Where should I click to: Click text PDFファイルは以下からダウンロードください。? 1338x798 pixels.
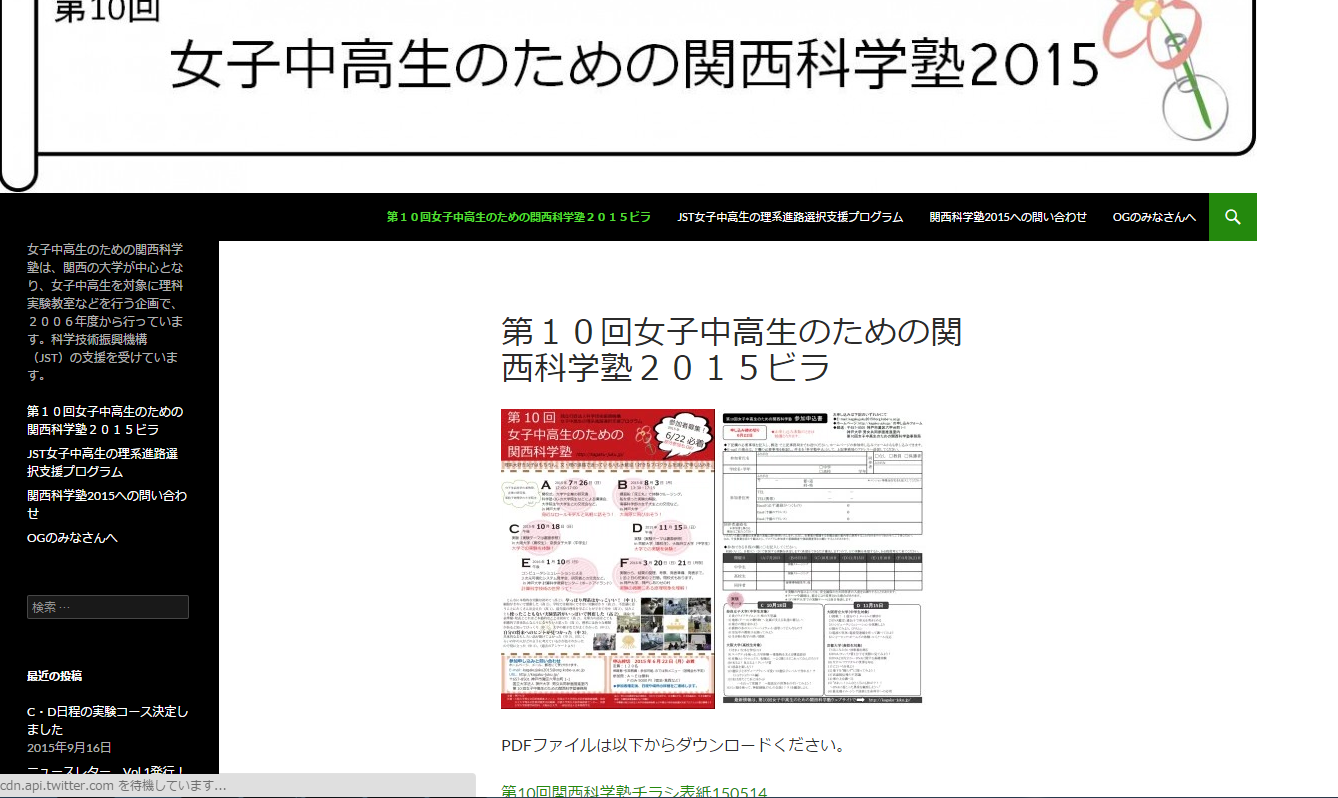(x=673, y=746)
